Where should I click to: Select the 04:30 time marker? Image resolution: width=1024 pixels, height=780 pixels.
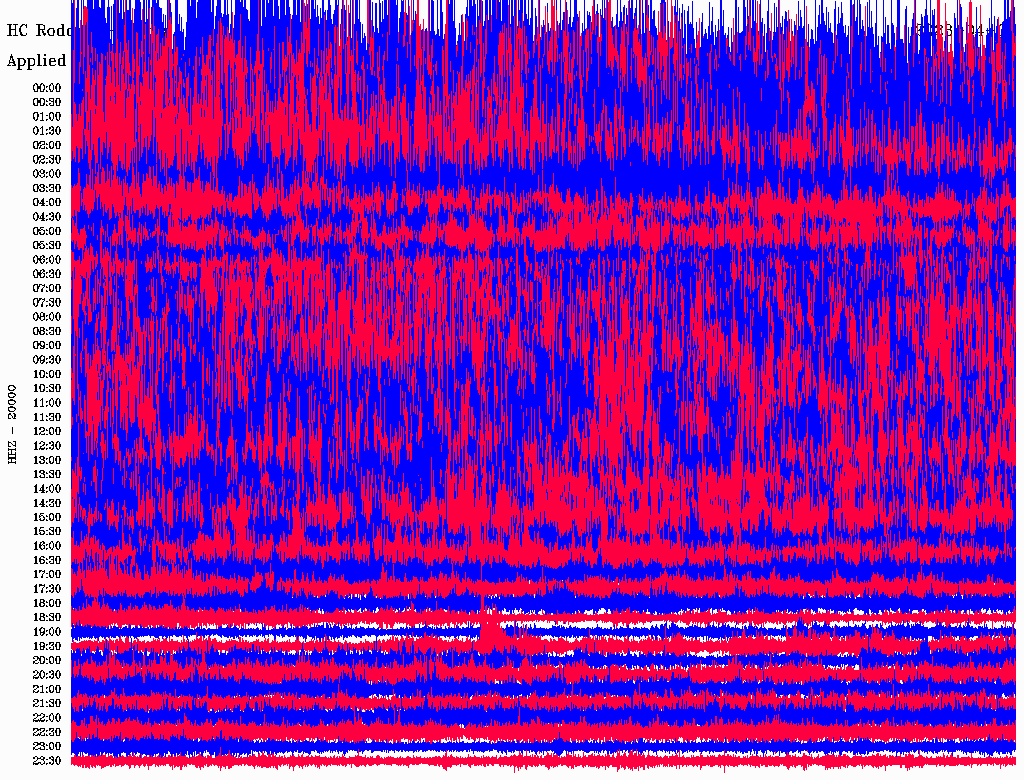[47, 216]
